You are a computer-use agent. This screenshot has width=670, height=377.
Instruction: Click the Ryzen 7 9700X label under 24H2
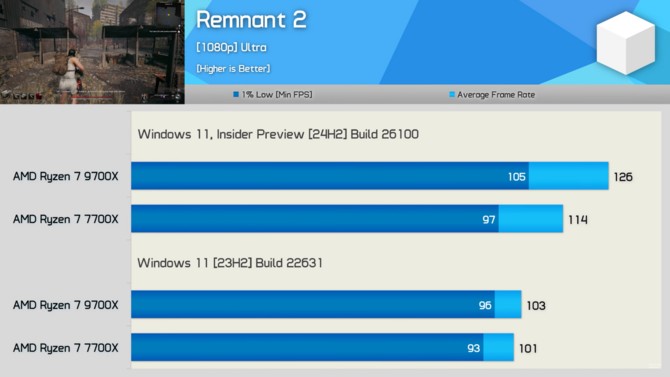65,176
